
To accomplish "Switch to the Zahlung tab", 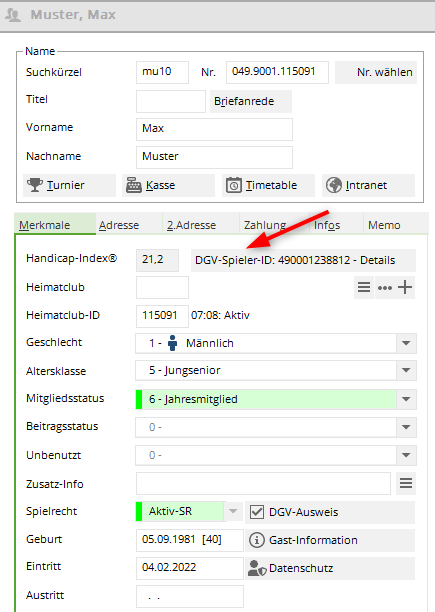I will point(265,225).
